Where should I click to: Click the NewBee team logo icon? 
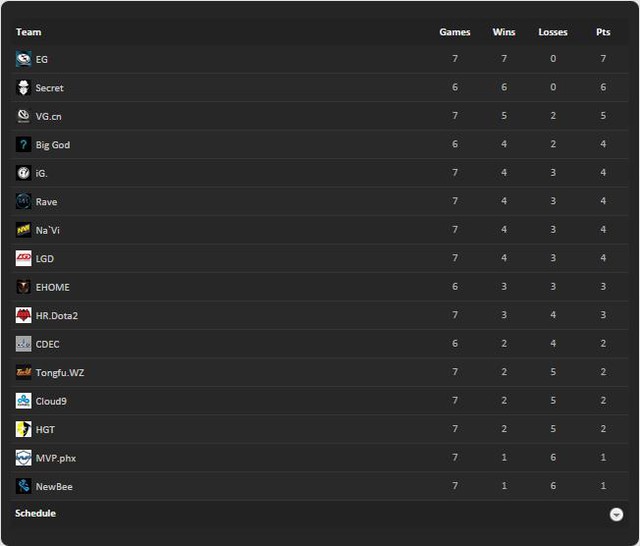[23, 486]
